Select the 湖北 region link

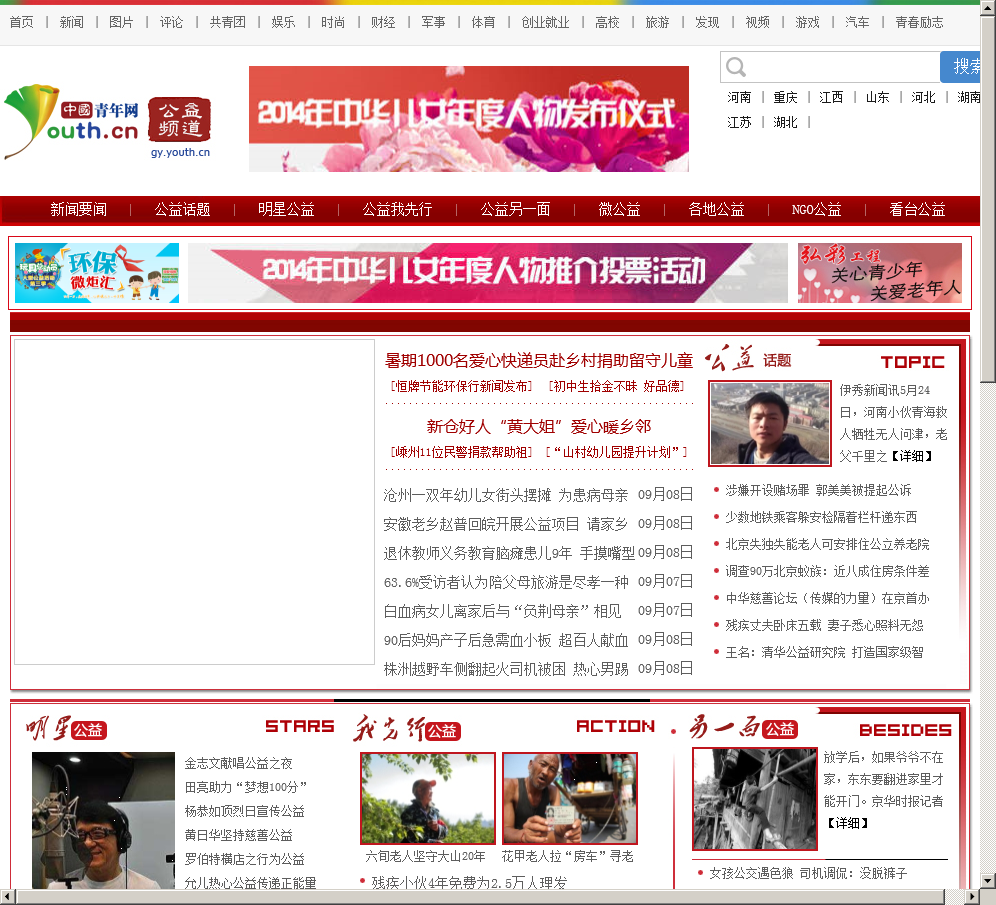[785, 122]
